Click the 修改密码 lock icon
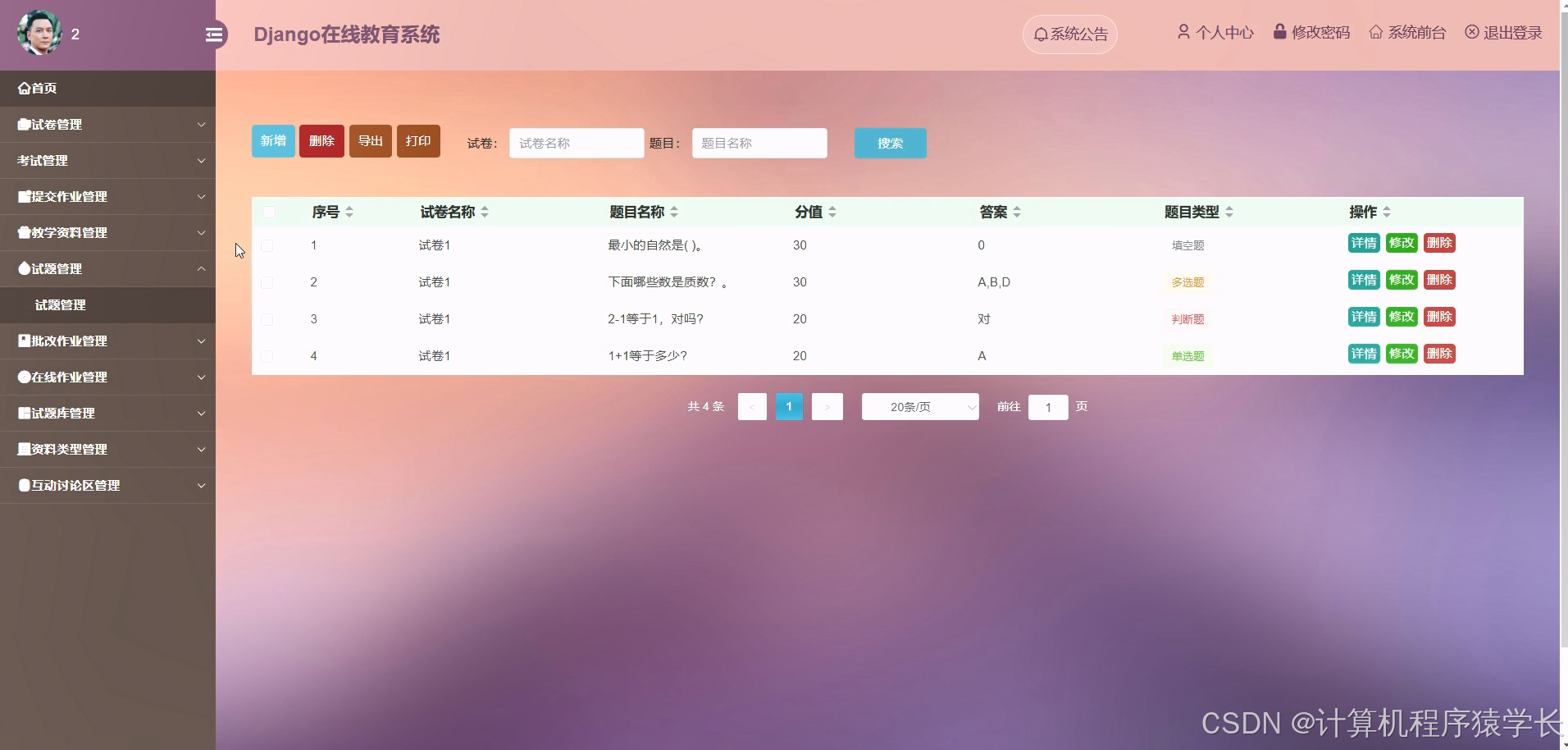This screenshot has height=750, width=1568. tap(1279, 31)
